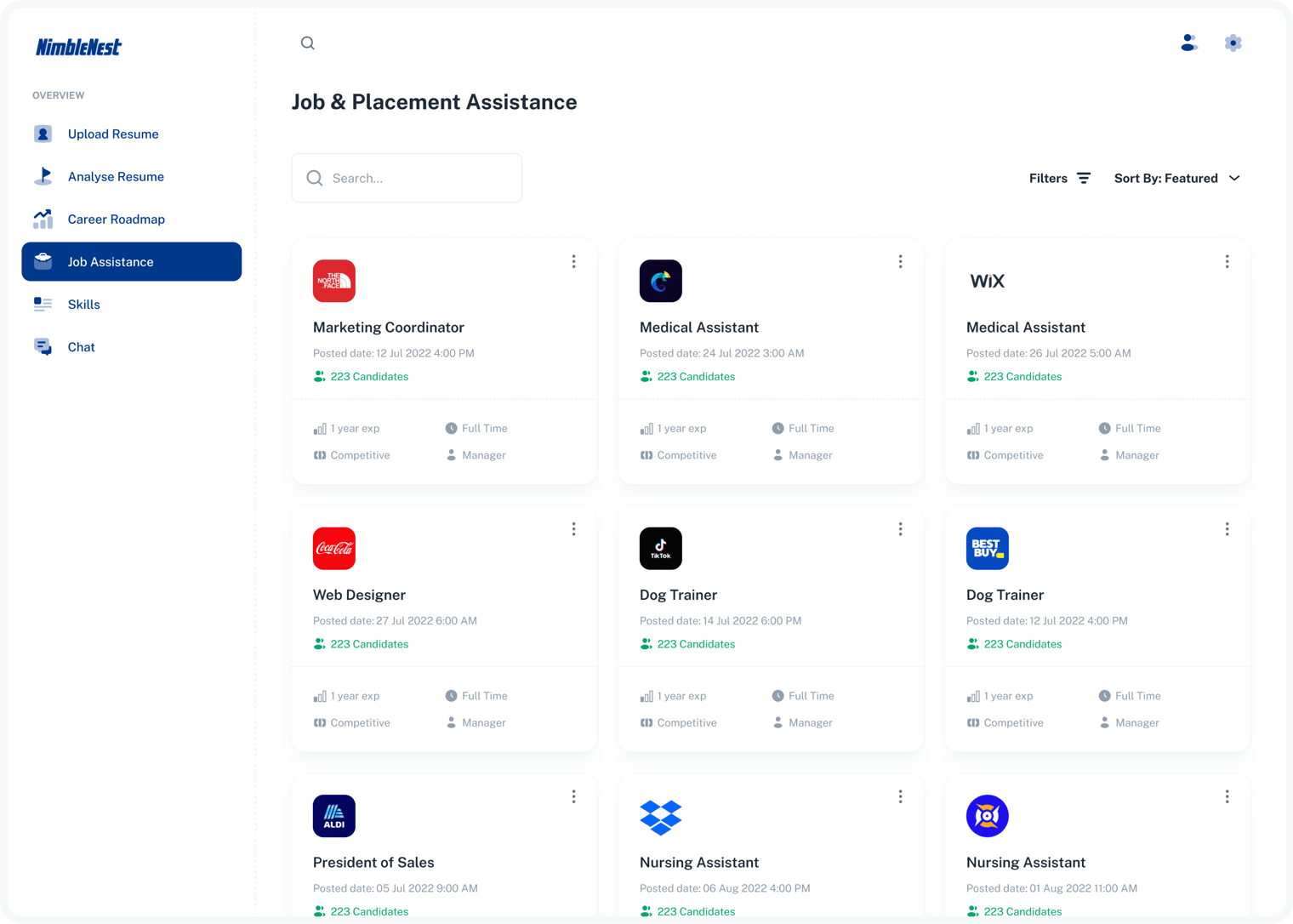This screenshot has height=924, width=1293.
Task: Click the Filters lines icon
Action: (1084, 178)
